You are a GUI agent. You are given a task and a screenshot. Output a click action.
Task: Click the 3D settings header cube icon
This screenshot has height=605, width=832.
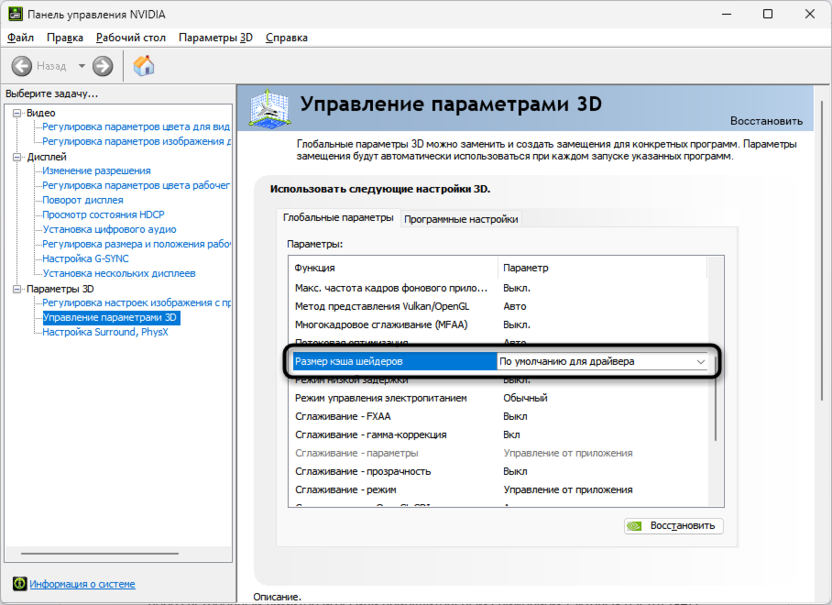pos(270,112)
